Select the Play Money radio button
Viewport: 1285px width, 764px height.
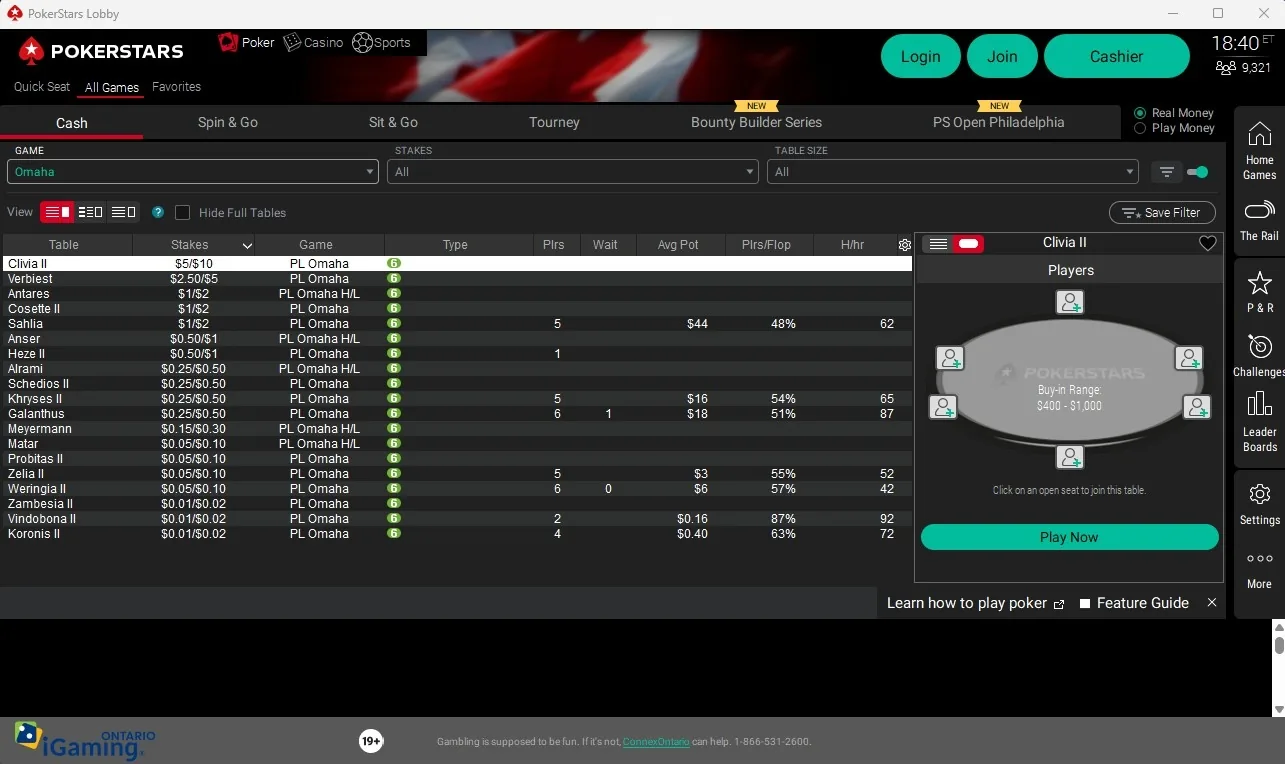click(1140, 128)
